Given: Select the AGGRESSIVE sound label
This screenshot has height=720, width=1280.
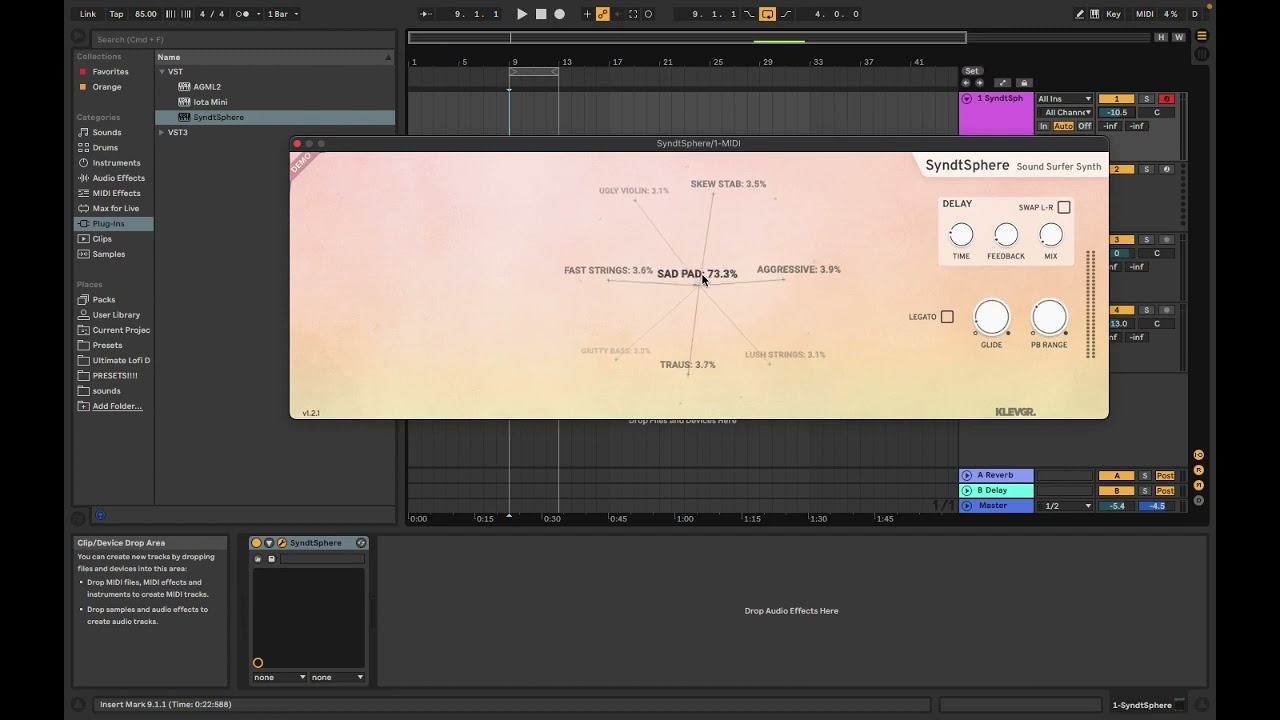Looking at the screenshot, I should point(799,269).
